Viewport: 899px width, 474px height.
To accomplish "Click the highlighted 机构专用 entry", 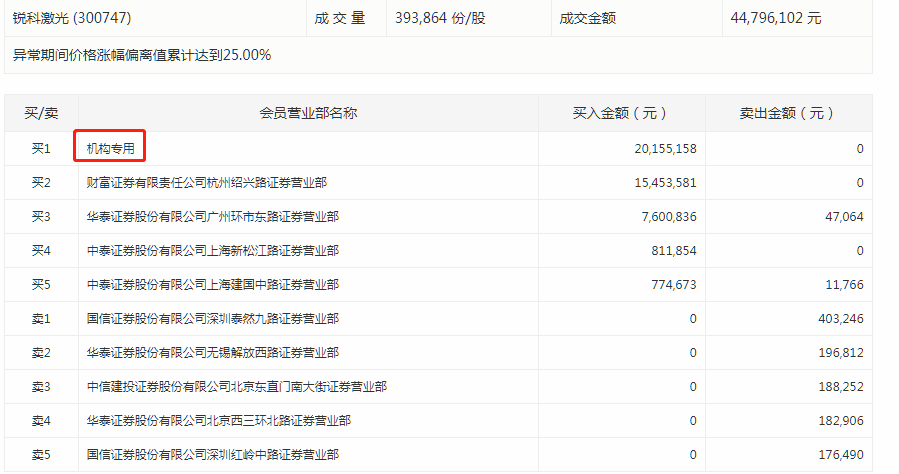I will 110,149.
